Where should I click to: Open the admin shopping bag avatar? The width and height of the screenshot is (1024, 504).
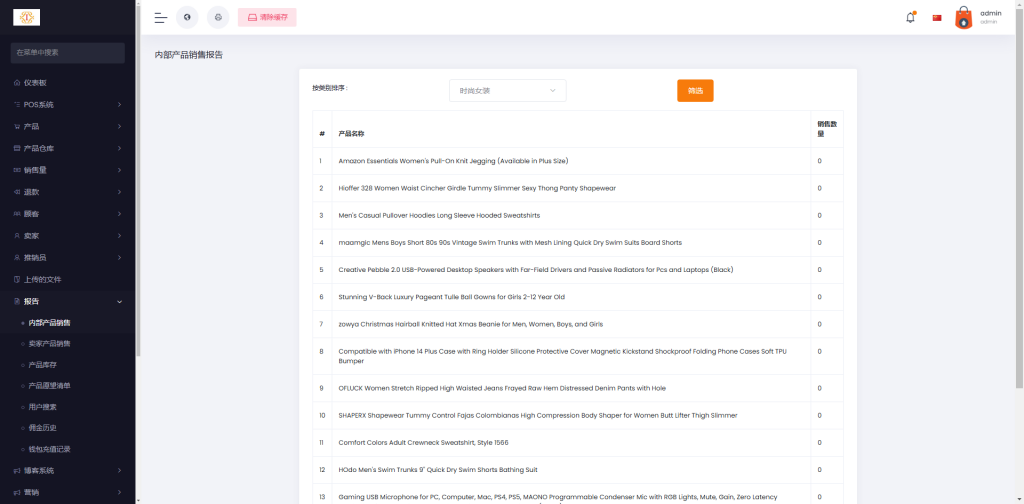963,17
